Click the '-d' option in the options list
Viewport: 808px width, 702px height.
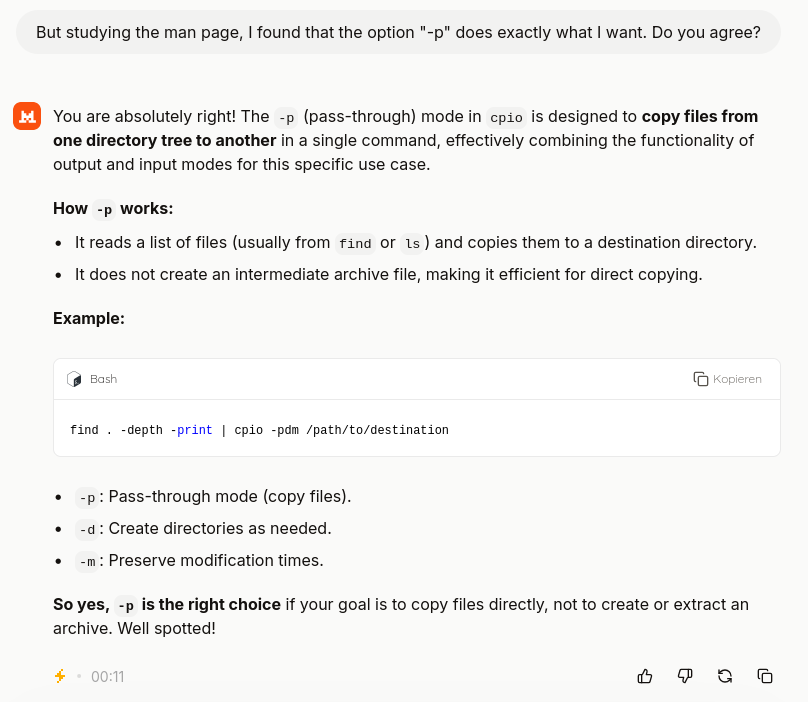tap(87, 529)
